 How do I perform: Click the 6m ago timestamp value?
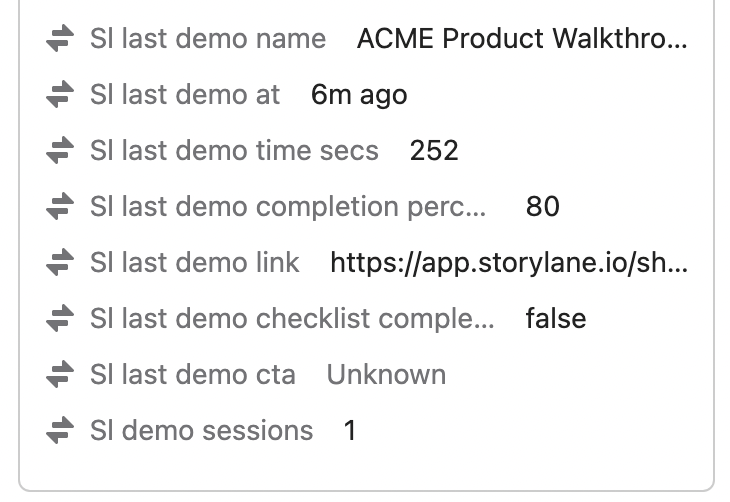pyautogui.click(x=359, y=95)
